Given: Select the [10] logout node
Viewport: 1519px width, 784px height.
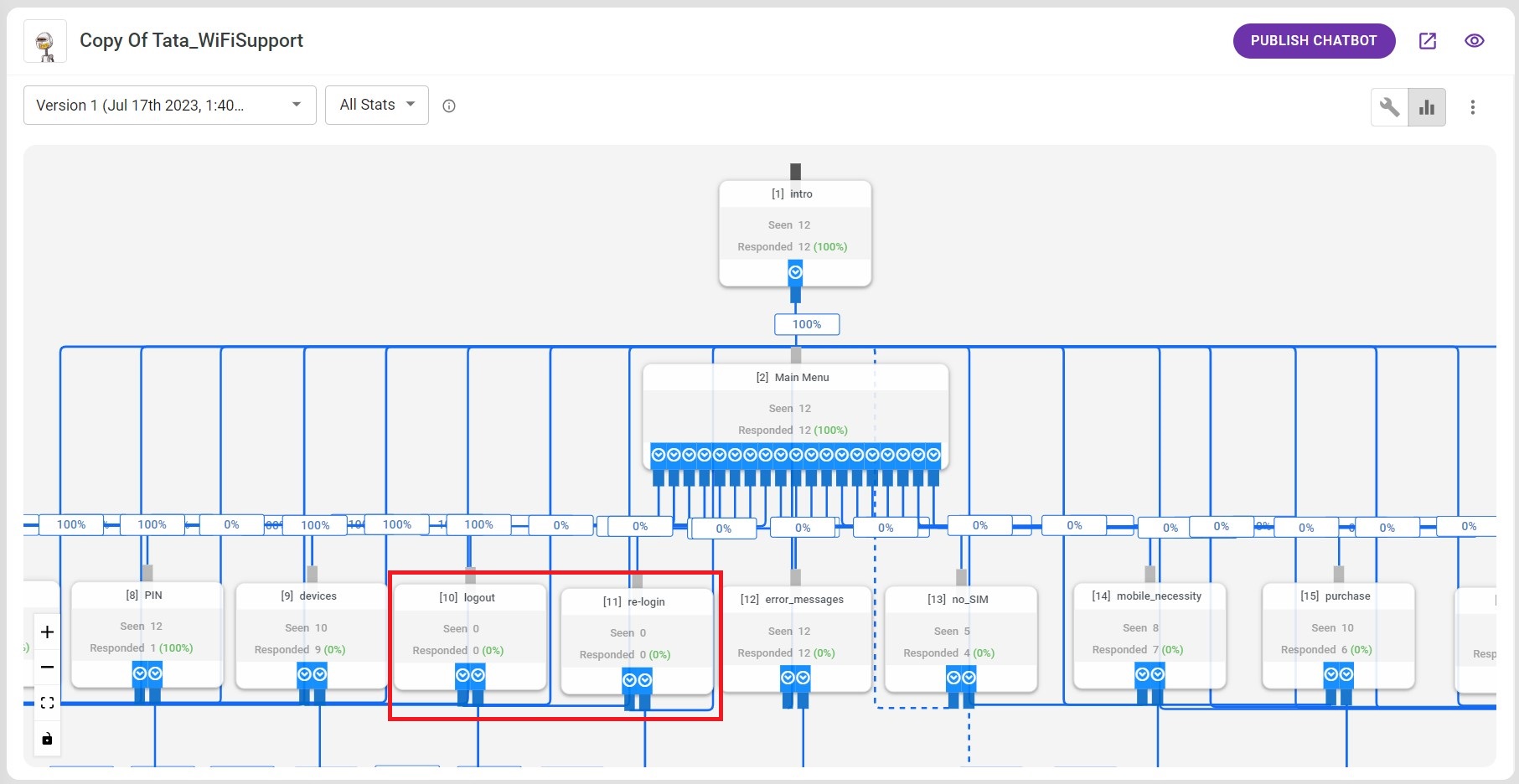Looking at the screenshot, I should click(469, 637).
